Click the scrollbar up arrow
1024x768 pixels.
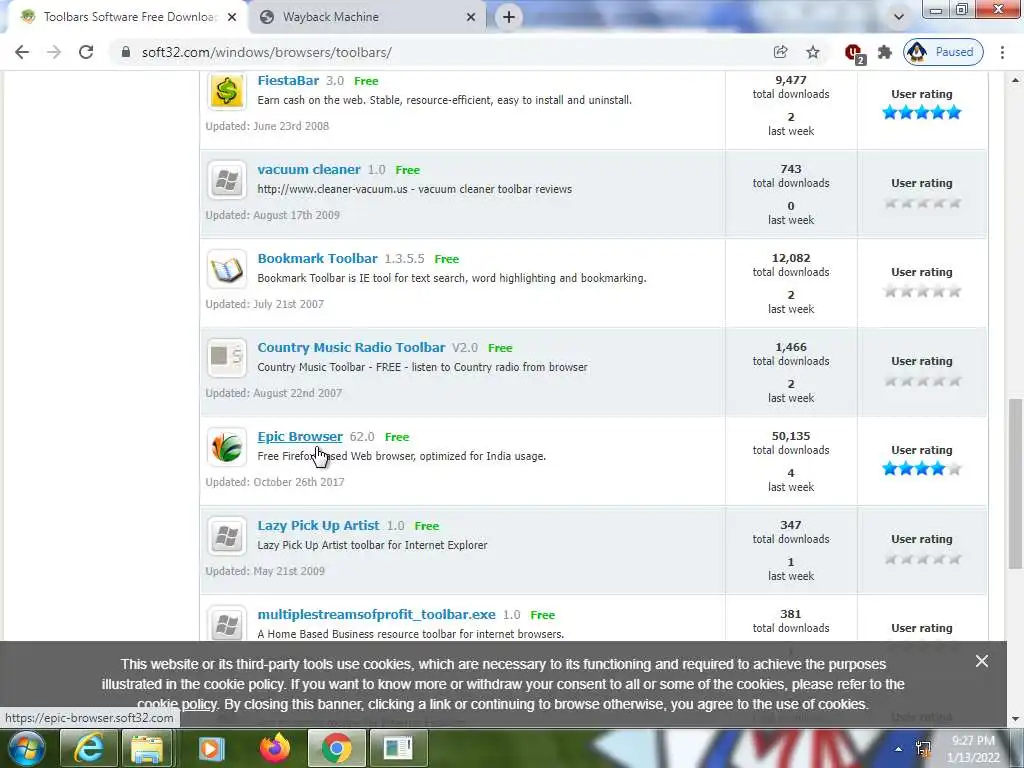[x=1015, y=80]
